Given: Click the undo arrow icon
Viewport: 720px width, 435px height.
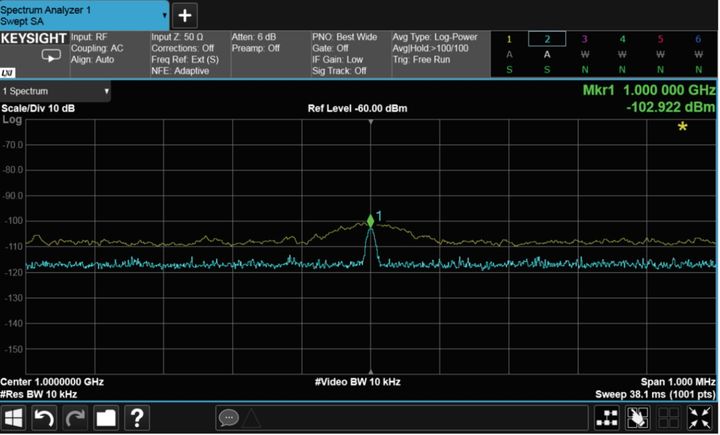Looking at the screenshot, I should (45, 418).
